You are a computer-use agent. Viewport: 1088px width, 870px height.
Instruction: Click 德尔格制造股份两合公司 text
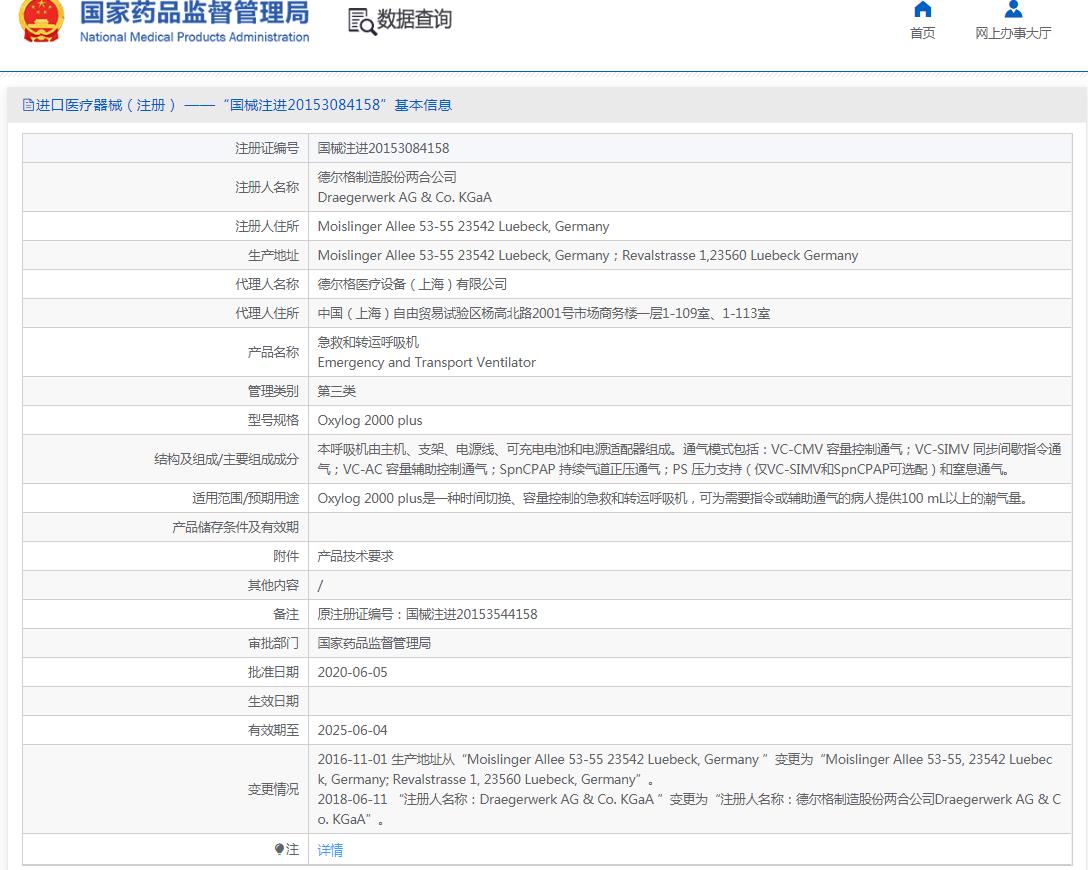[x=387, y=177]
